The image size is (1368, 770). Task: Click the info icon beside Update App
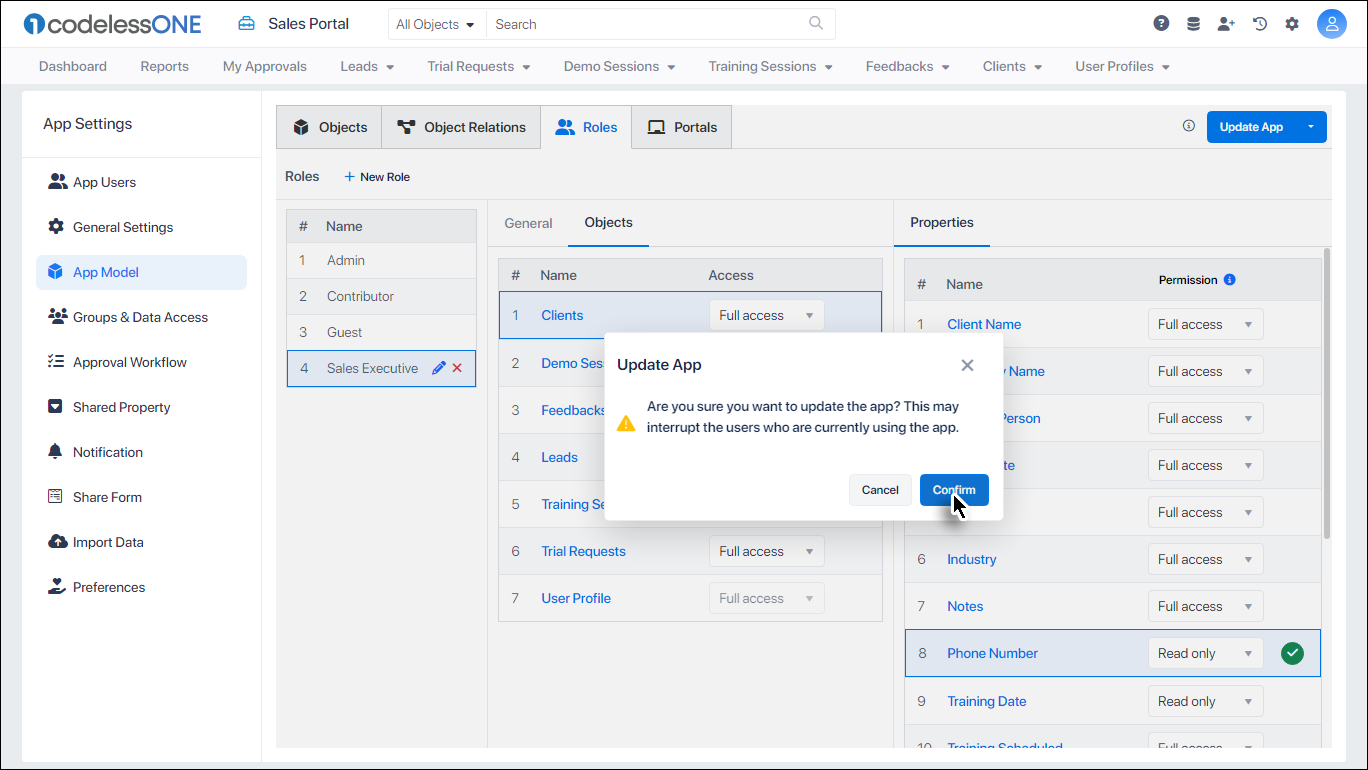pos(1188,126)
